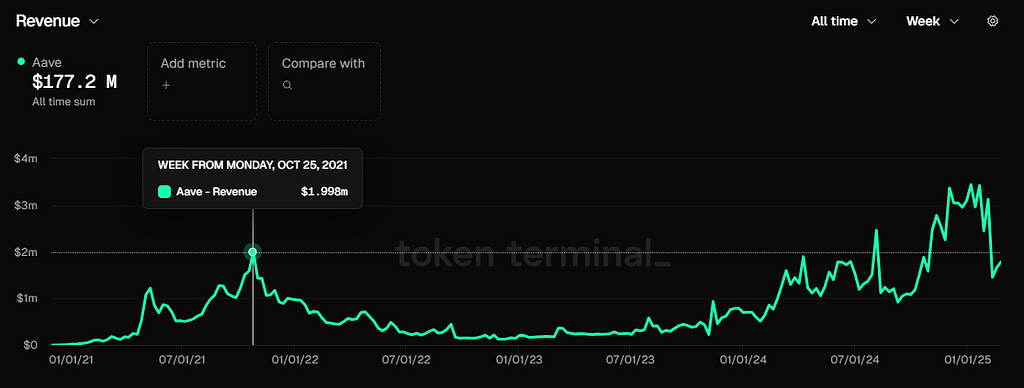This screenshot has height=388, width=1024.
Task: Click the Compare with card
Action: [x=325, y=82]
